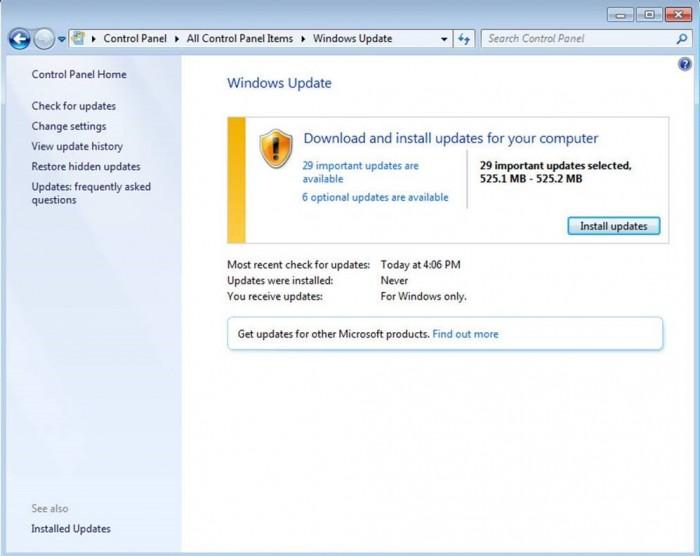
Task: Open View update history
Action: point(77,146)
